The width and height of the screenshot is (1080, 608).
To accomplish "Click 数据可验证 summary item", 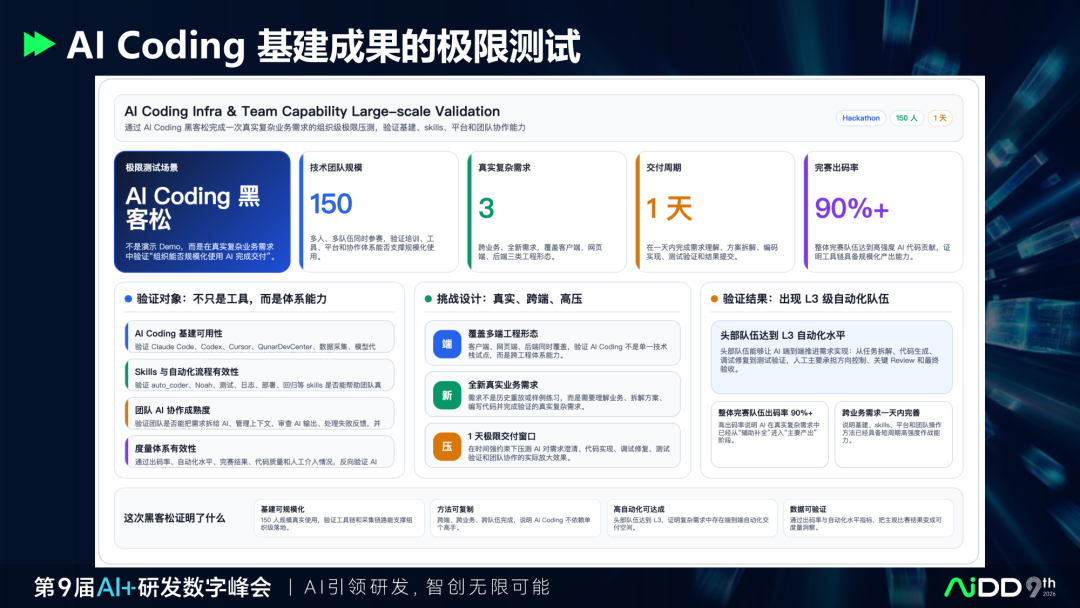I will [x=868, y=518].
